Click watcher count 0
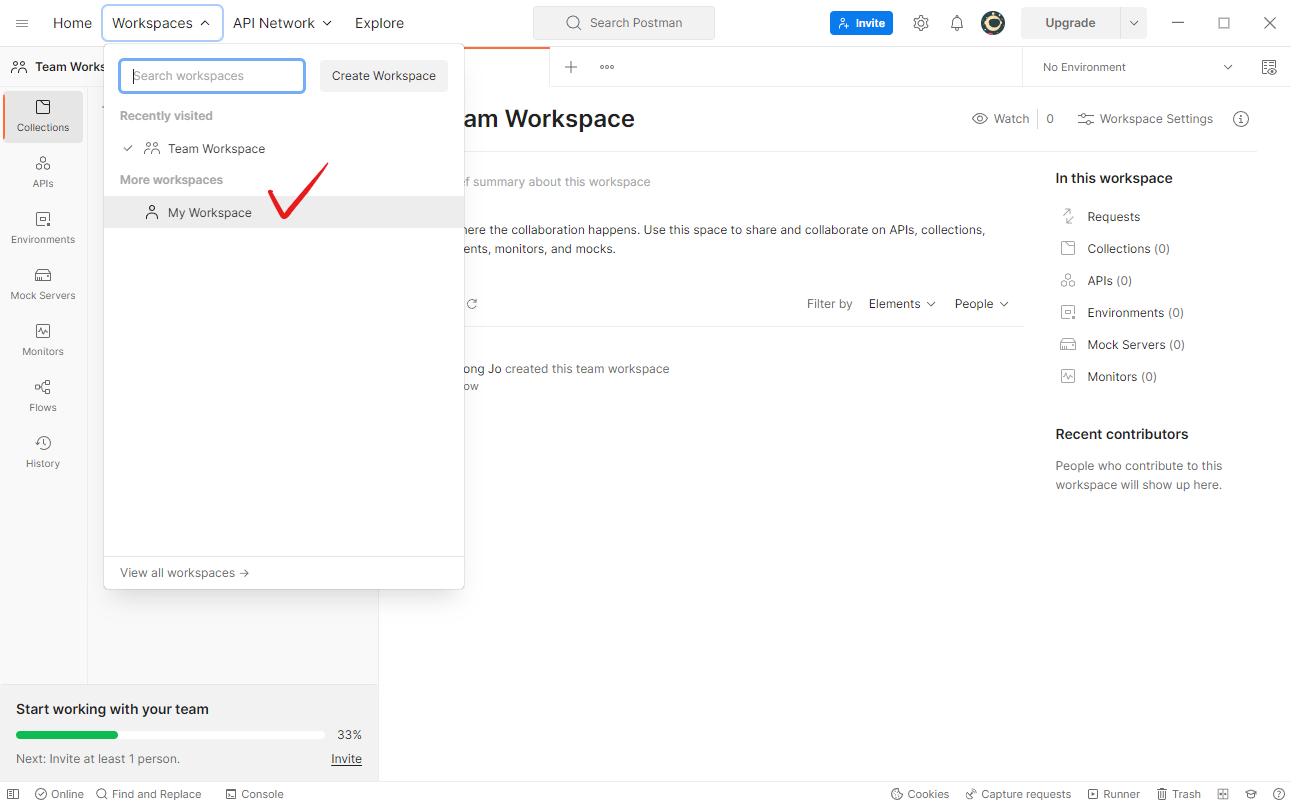 pos(1050,119)
